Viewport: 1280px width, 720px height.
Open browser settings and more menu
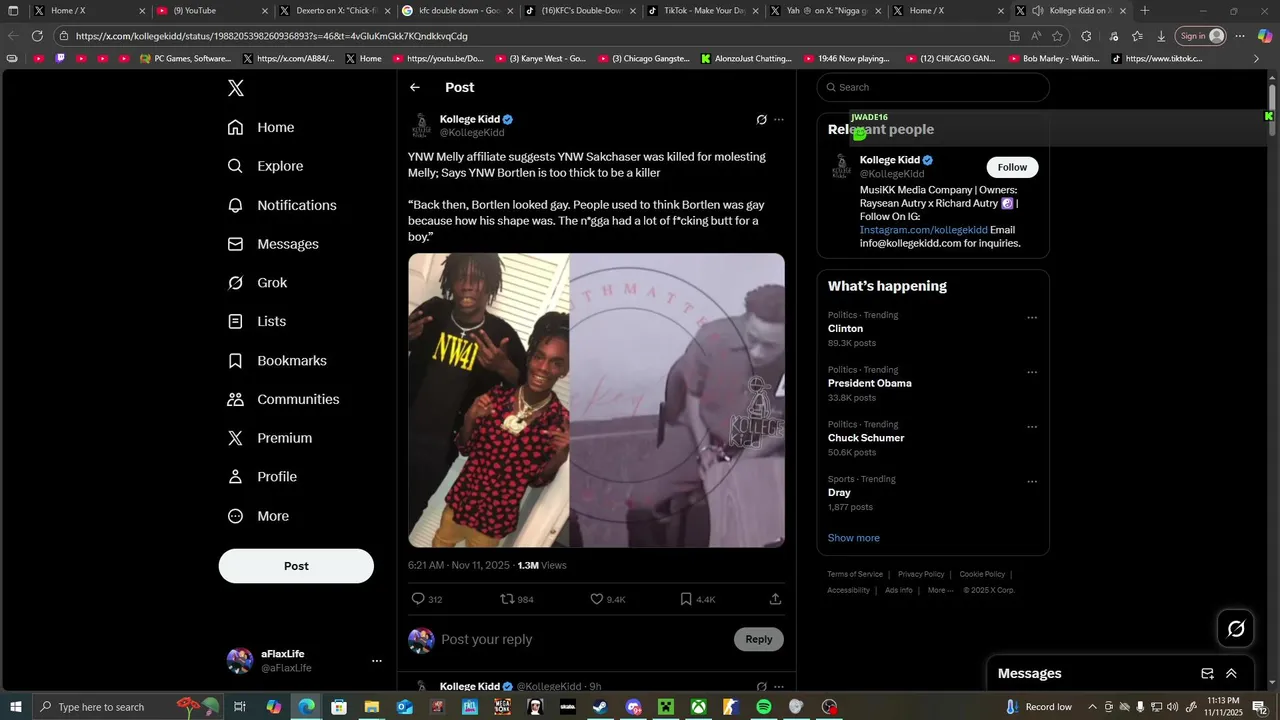coord(1240,36)
